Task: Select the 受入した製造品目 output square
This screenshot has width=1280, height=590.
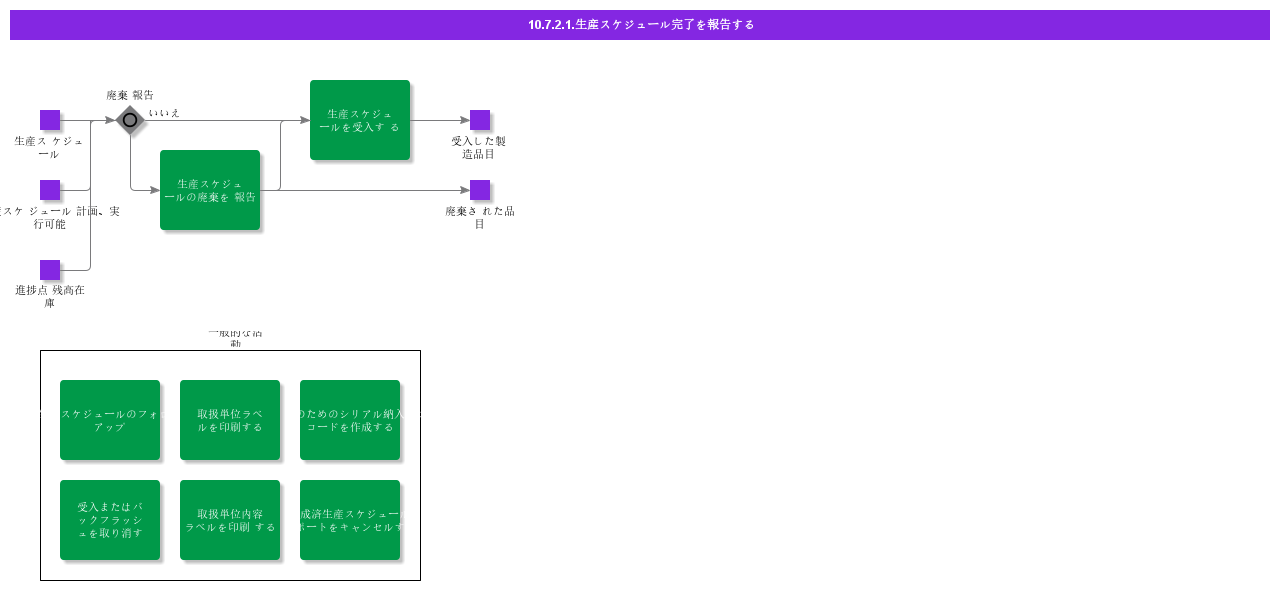Action: [480, 120]
